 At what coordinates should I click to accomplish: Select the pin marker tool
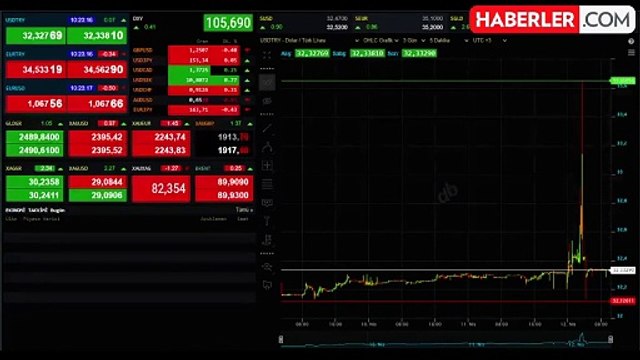(267, 221)
